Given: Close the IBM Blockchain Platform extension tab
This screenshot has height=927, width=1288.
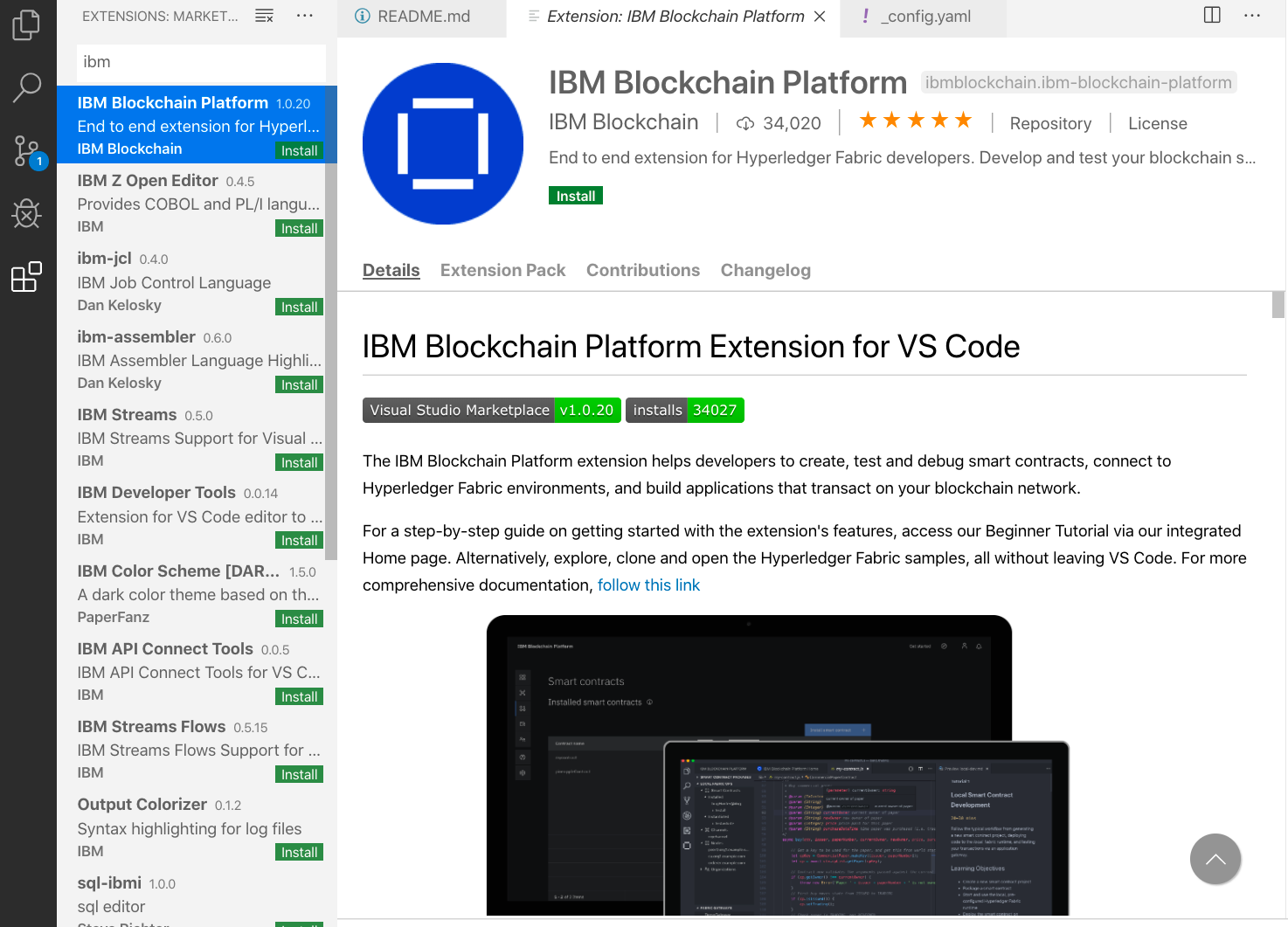Looking at the screenshot, I should click(820, 17).
